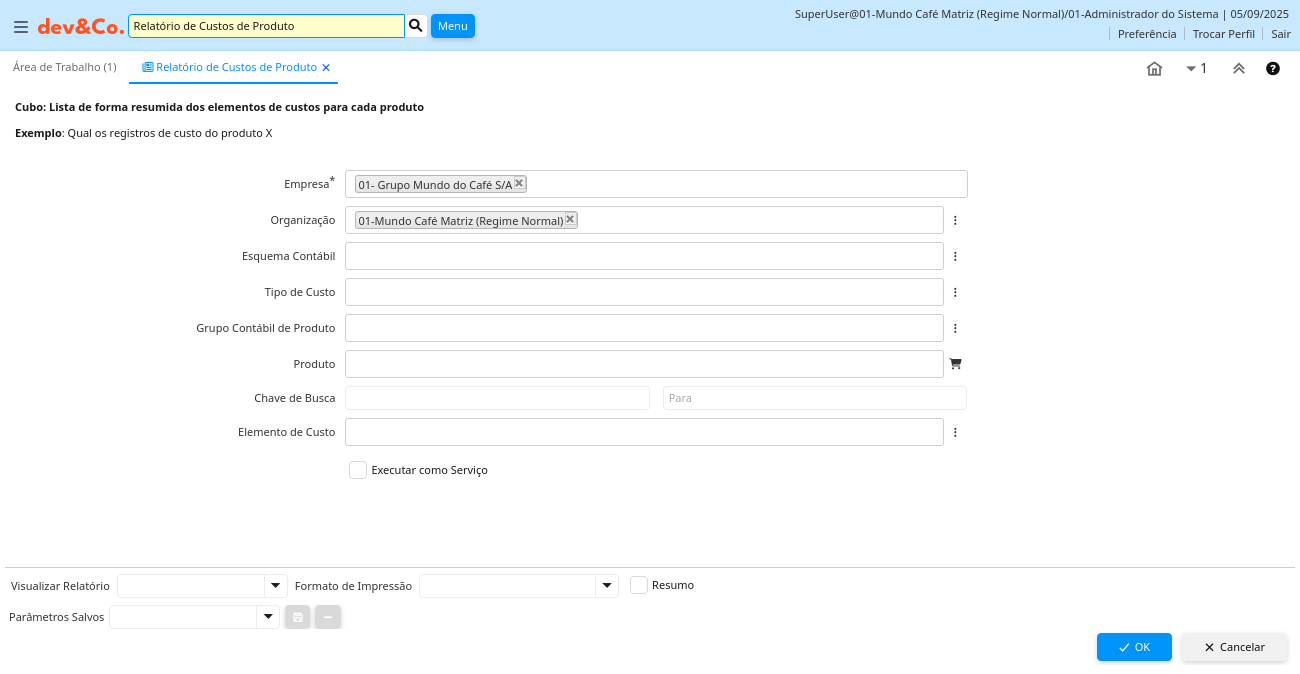Click the OK button

click(x=1133, y=647)
